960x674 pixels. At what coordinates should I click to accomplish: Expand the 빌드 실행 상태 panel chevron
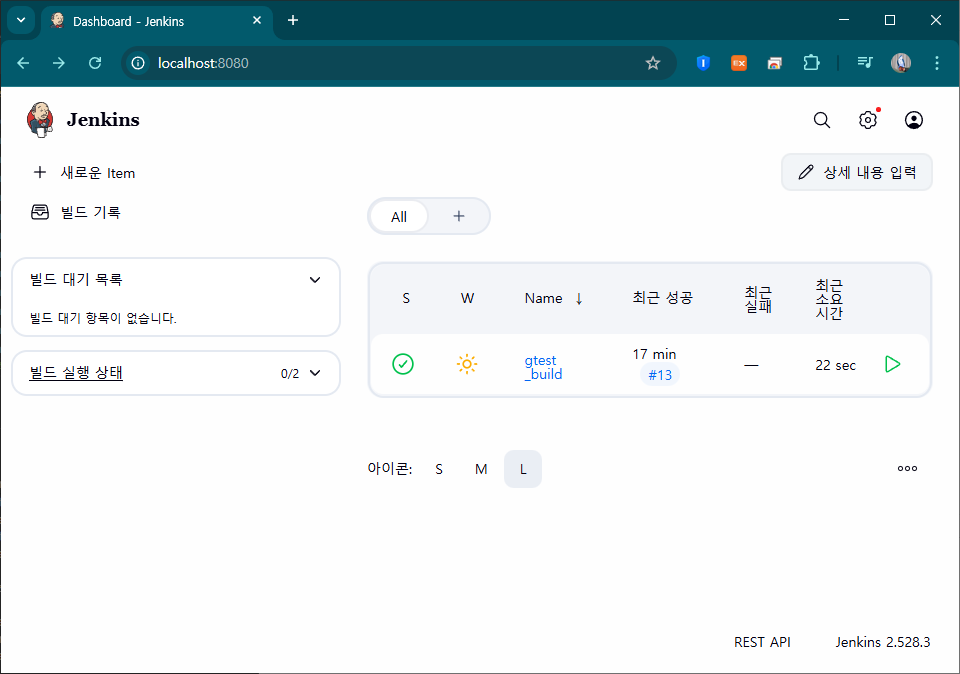(x=315, y=373)
